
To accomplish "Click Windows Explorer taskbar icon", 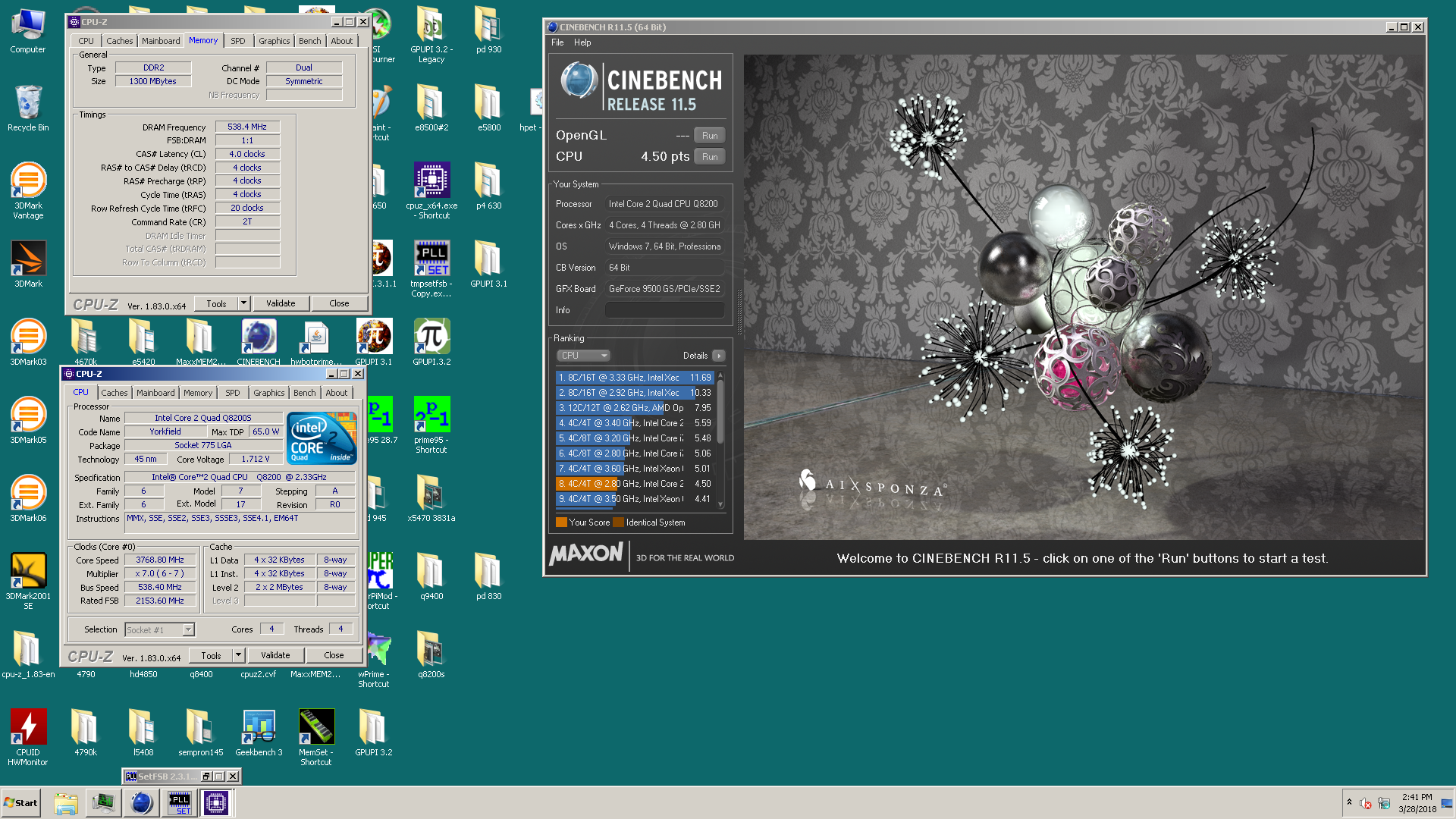I will tap(66, 803).
